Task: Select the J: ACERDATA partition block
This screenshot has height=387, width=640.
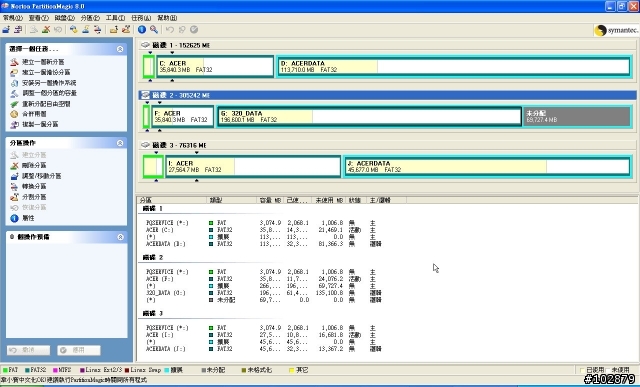Action: pos(487,166)
